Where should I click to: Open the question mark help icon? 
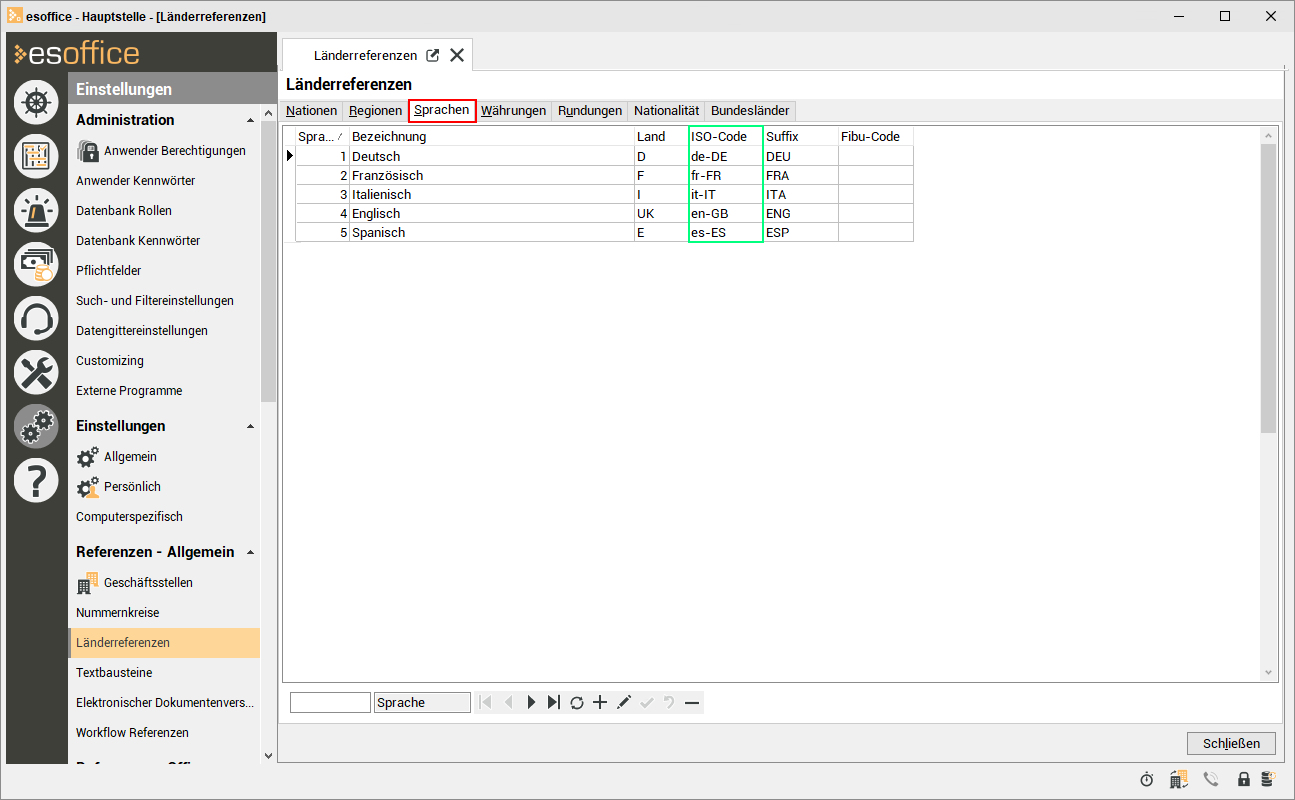tap(36, 480)
